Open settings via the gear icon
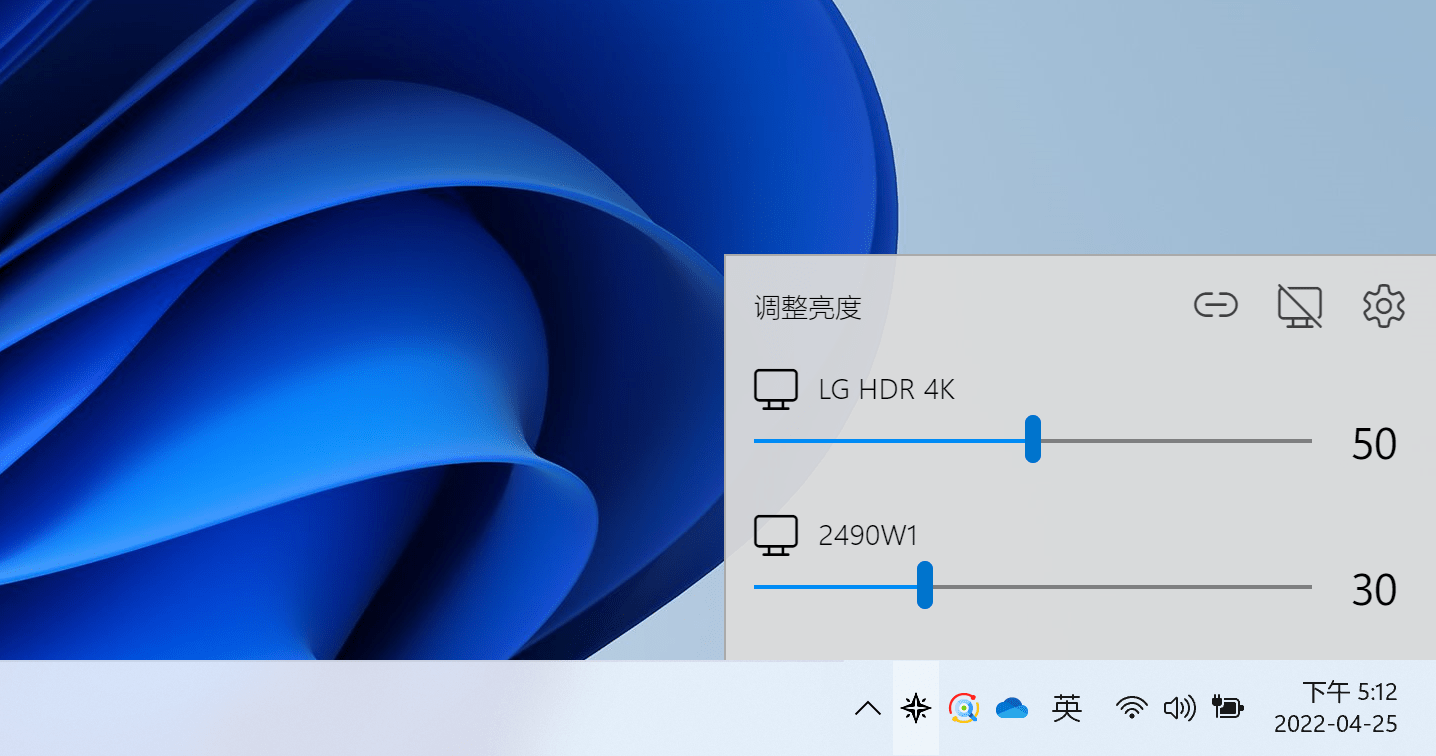 (x=1384, y=306)
